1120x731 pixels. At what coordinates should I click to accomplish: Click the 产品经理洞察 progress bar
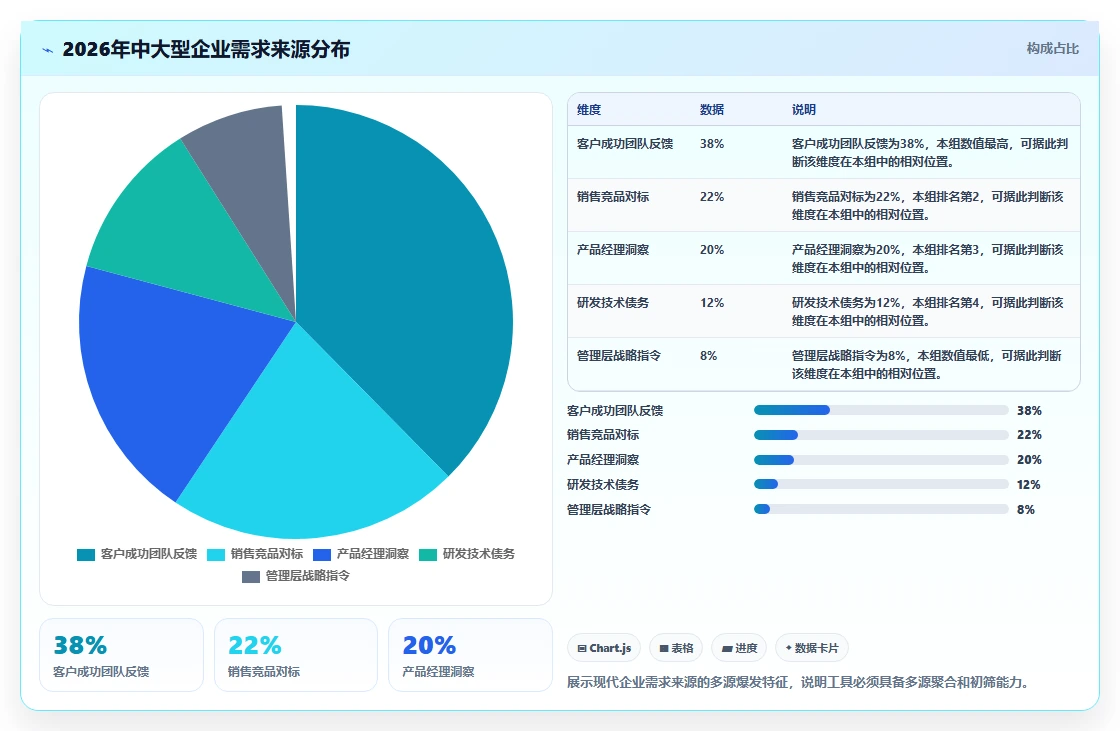tap(881, 460)
